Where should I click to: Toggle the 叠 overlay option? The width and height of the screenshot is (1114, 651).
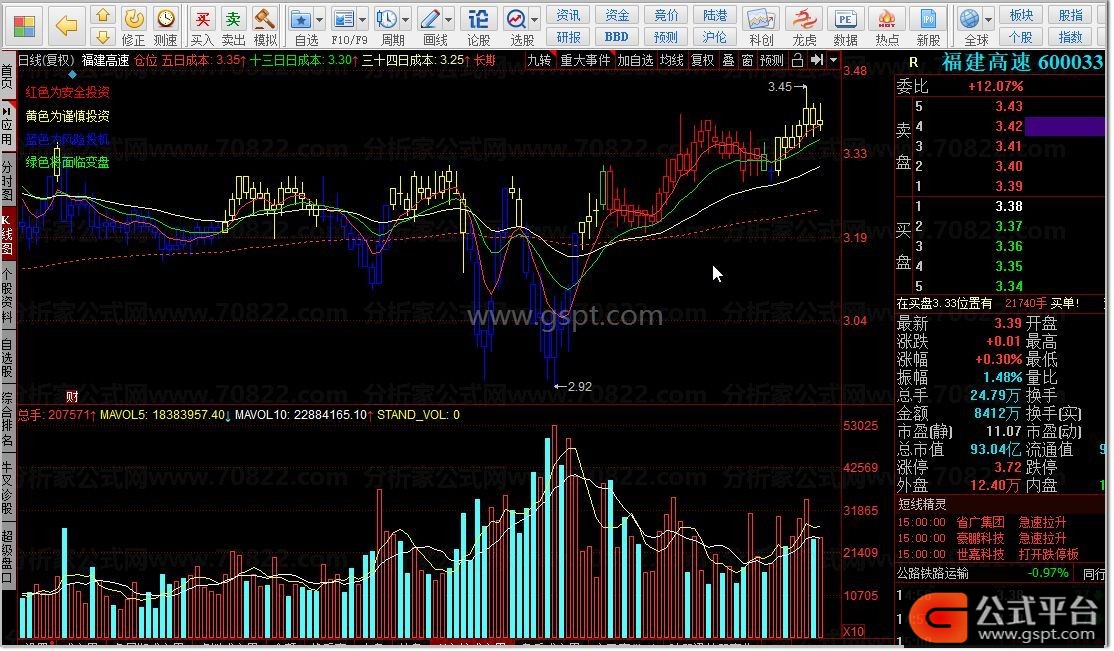(x=729, y=60)
